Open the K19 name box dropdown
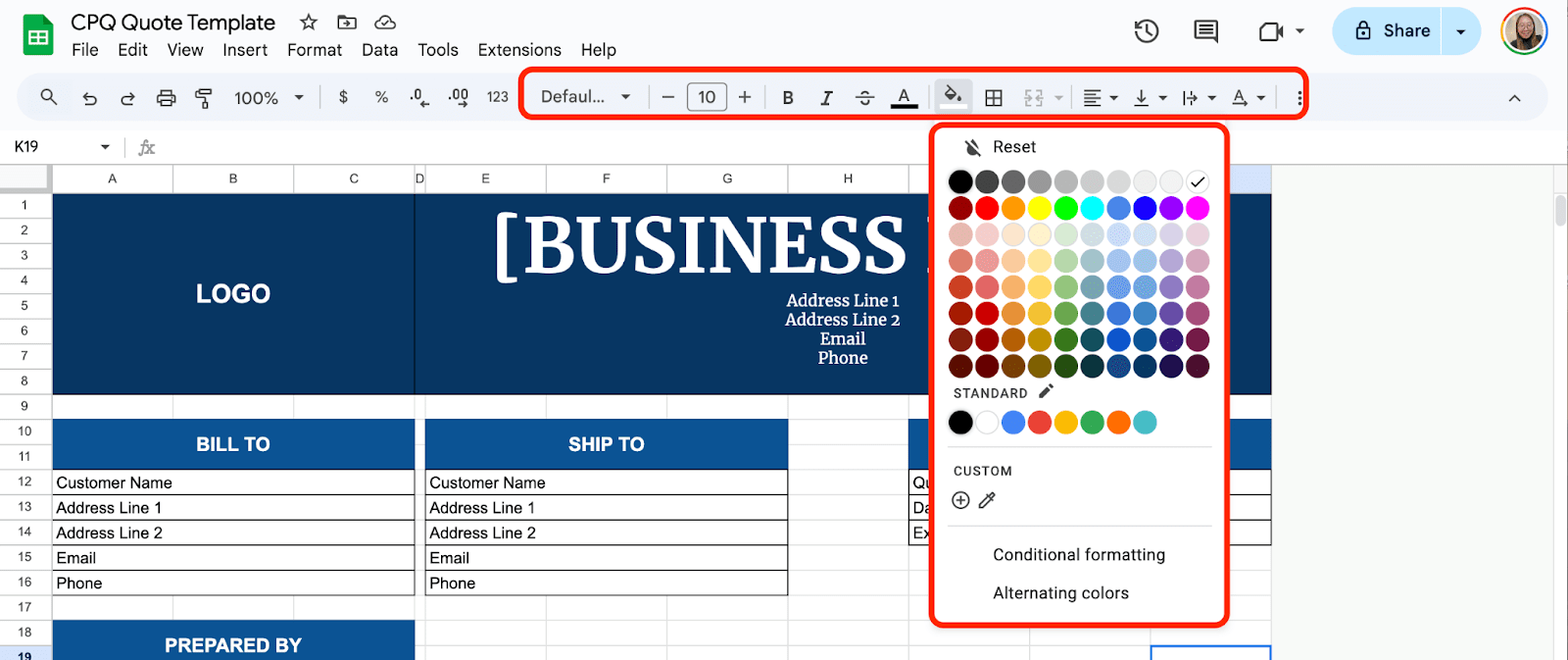The height and width of the screenshot is (660, 1568). click(105, 147)
